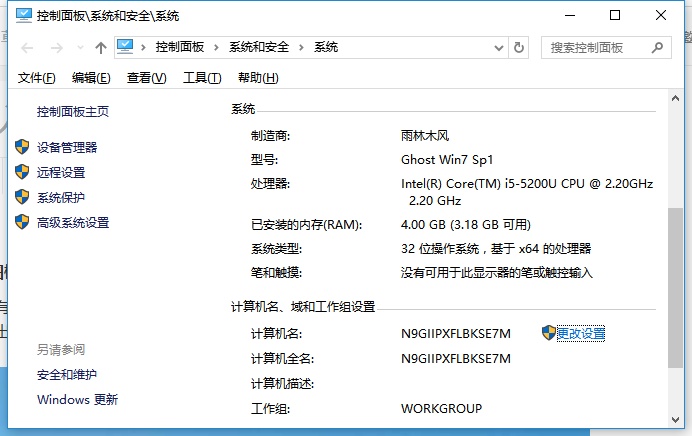Image resolution: width=692 pixels, height=436 pixels.
Task: Click the full computer name beside 计算机全名
Action: point(456,359)
